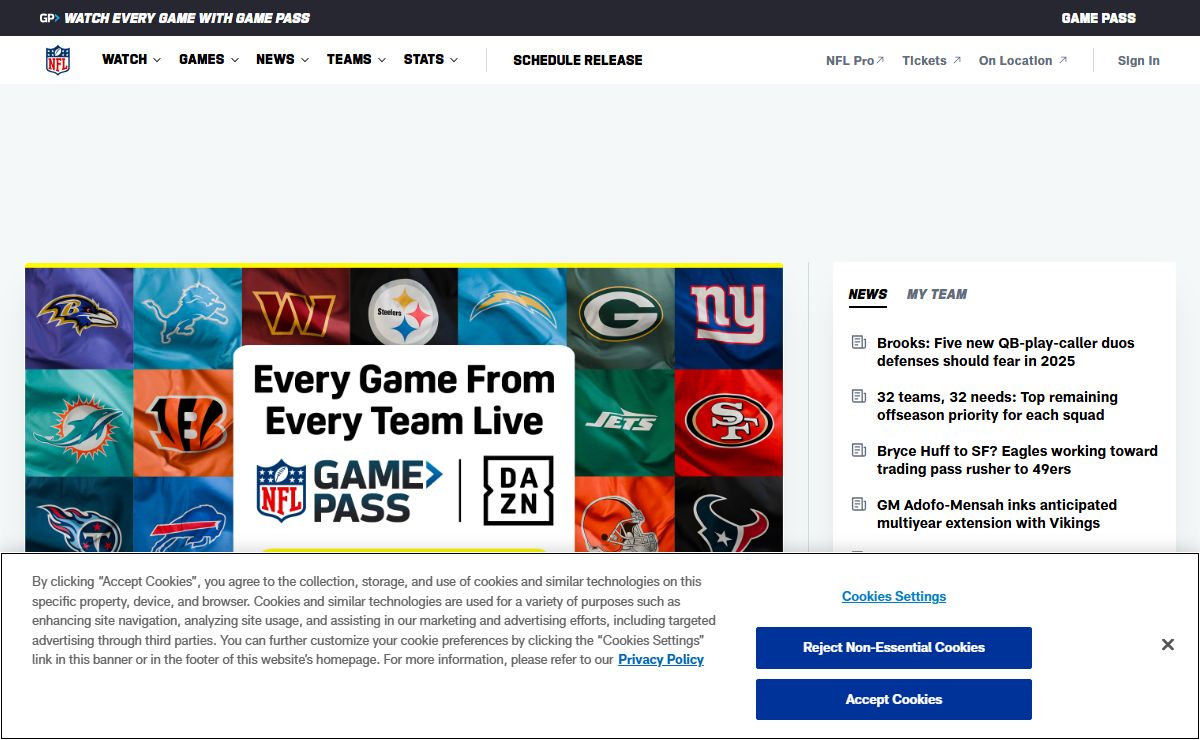Expand the NEWS dropdown in the header
1200x740 pixels.
pos(282,60)
